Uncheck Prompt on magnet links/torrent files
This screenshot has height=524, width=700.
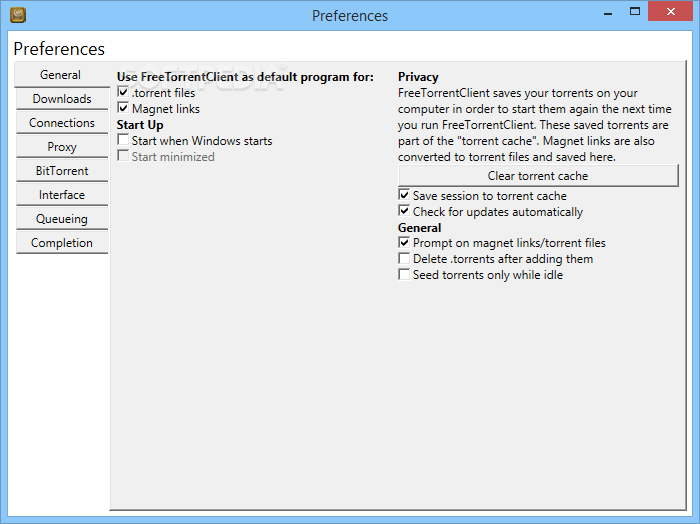coord(404,242)
